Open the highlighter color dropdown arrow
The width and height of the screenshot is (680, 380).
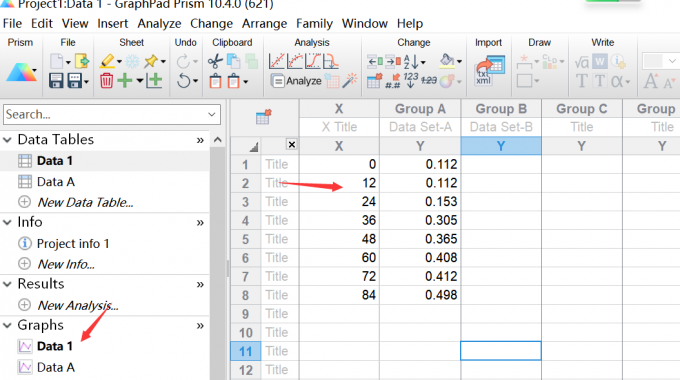119,62
